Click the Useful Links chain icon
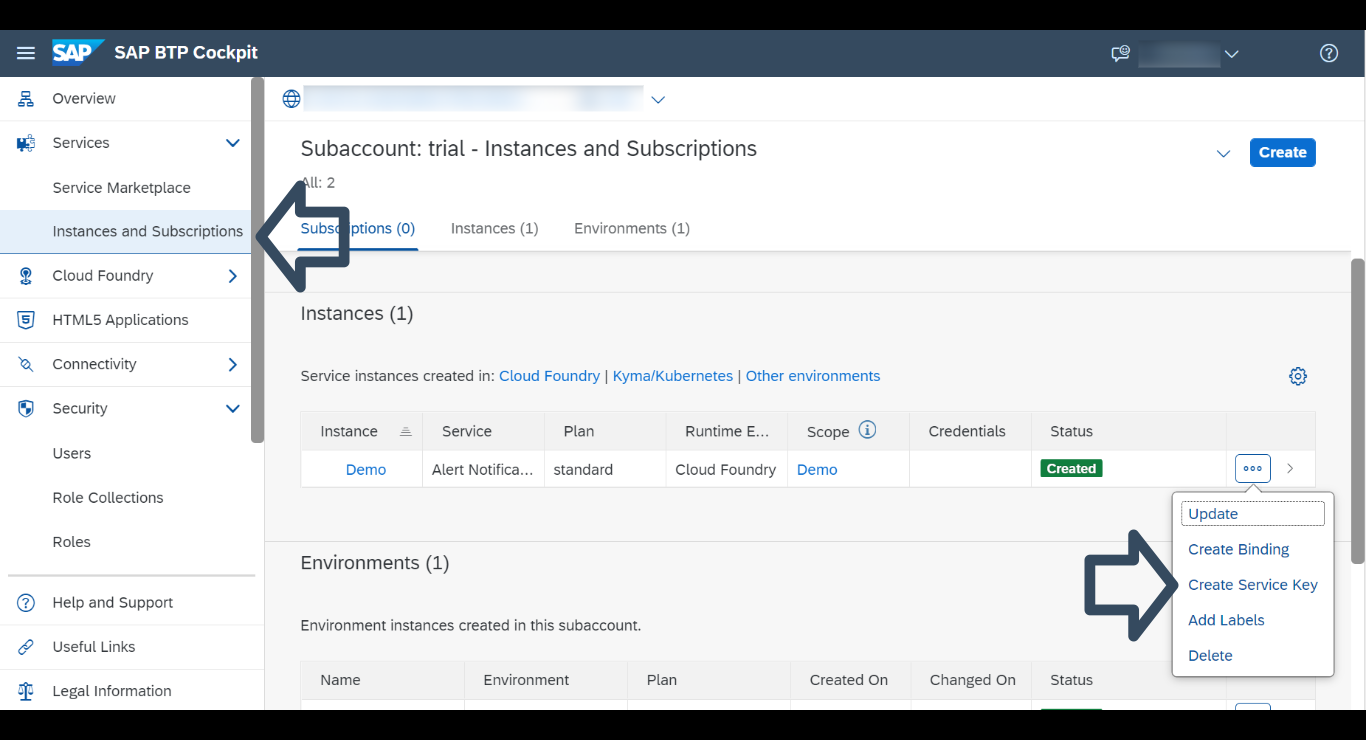The width and height of the screenshot is (1366, 740). (26, 647)
